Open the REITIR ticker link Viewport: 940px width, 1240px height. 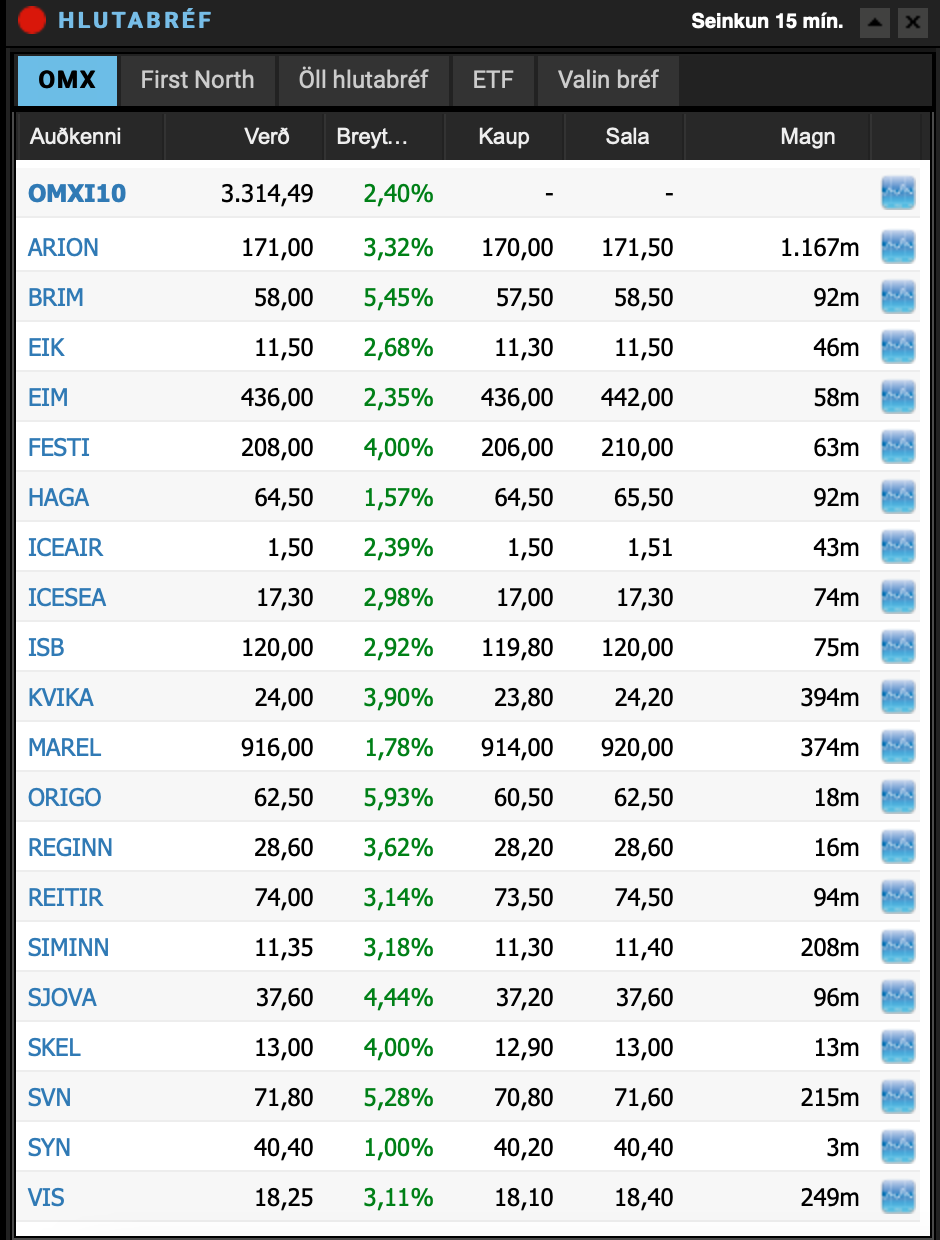click(x=65, y=897)
